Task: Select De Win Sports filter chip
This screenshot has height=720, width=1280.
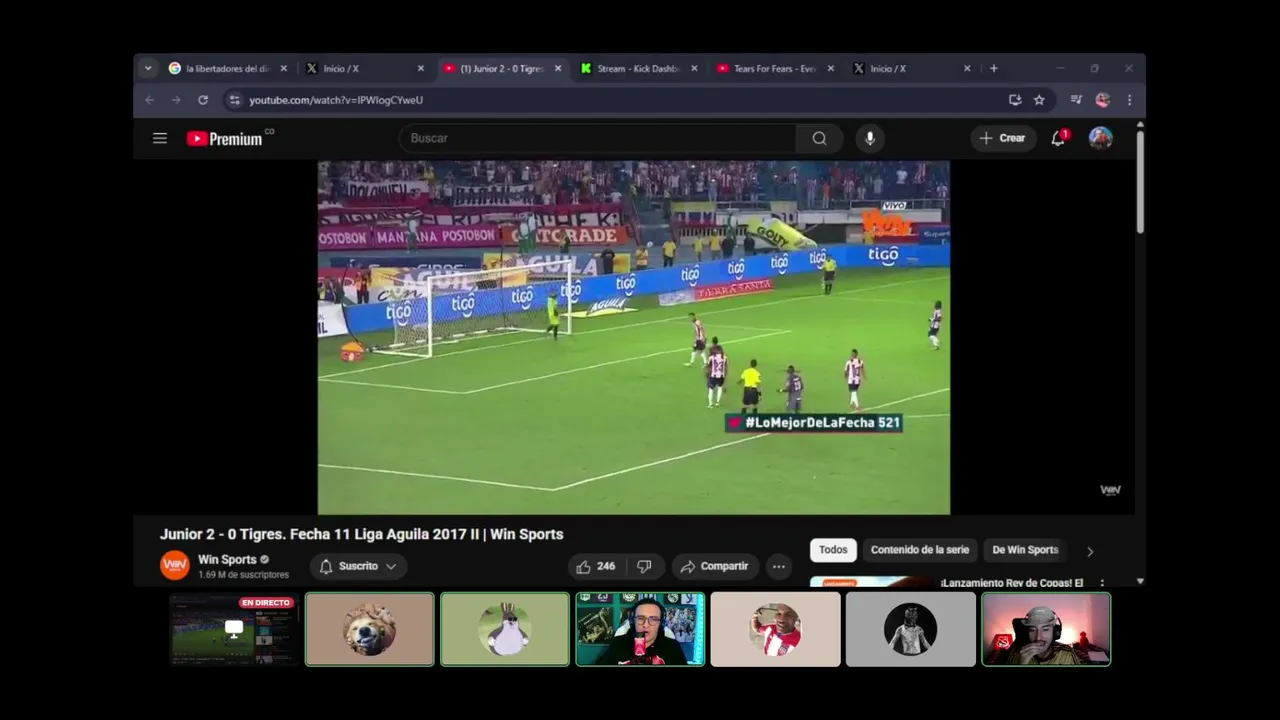Action: 1025,550
